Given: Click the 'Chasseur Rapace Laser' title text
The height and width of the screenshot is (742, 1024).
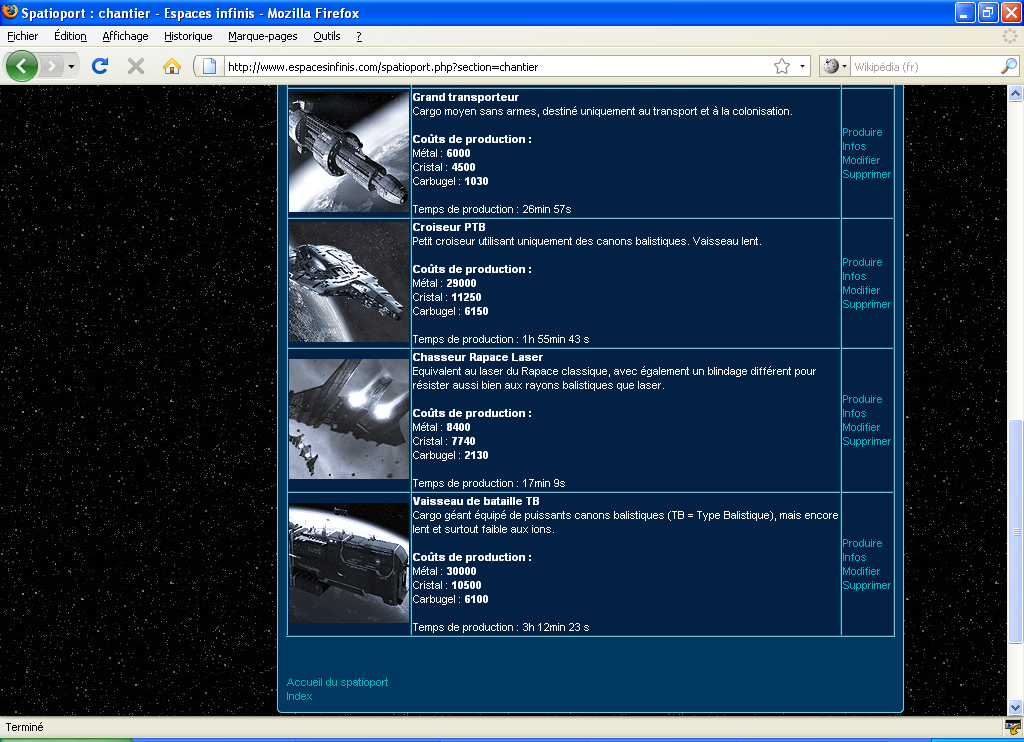Looking at the screenshot, I should [x=477, y=357].
